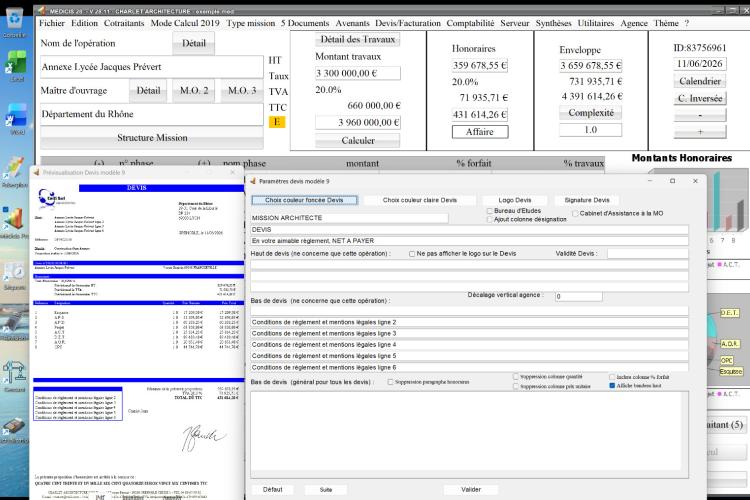
Task: Click the plus button under C. Inversée
Action: pyautogui.click(x=700, y=132)
